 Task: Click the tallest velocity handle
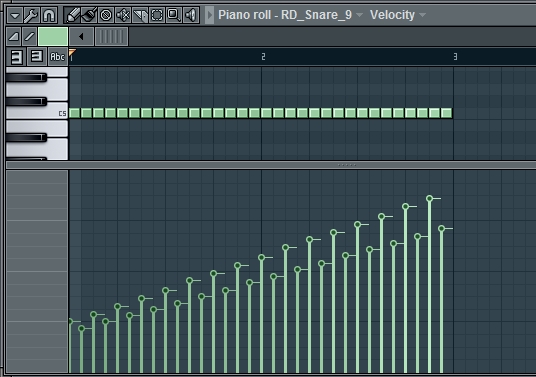pos(430,198)
